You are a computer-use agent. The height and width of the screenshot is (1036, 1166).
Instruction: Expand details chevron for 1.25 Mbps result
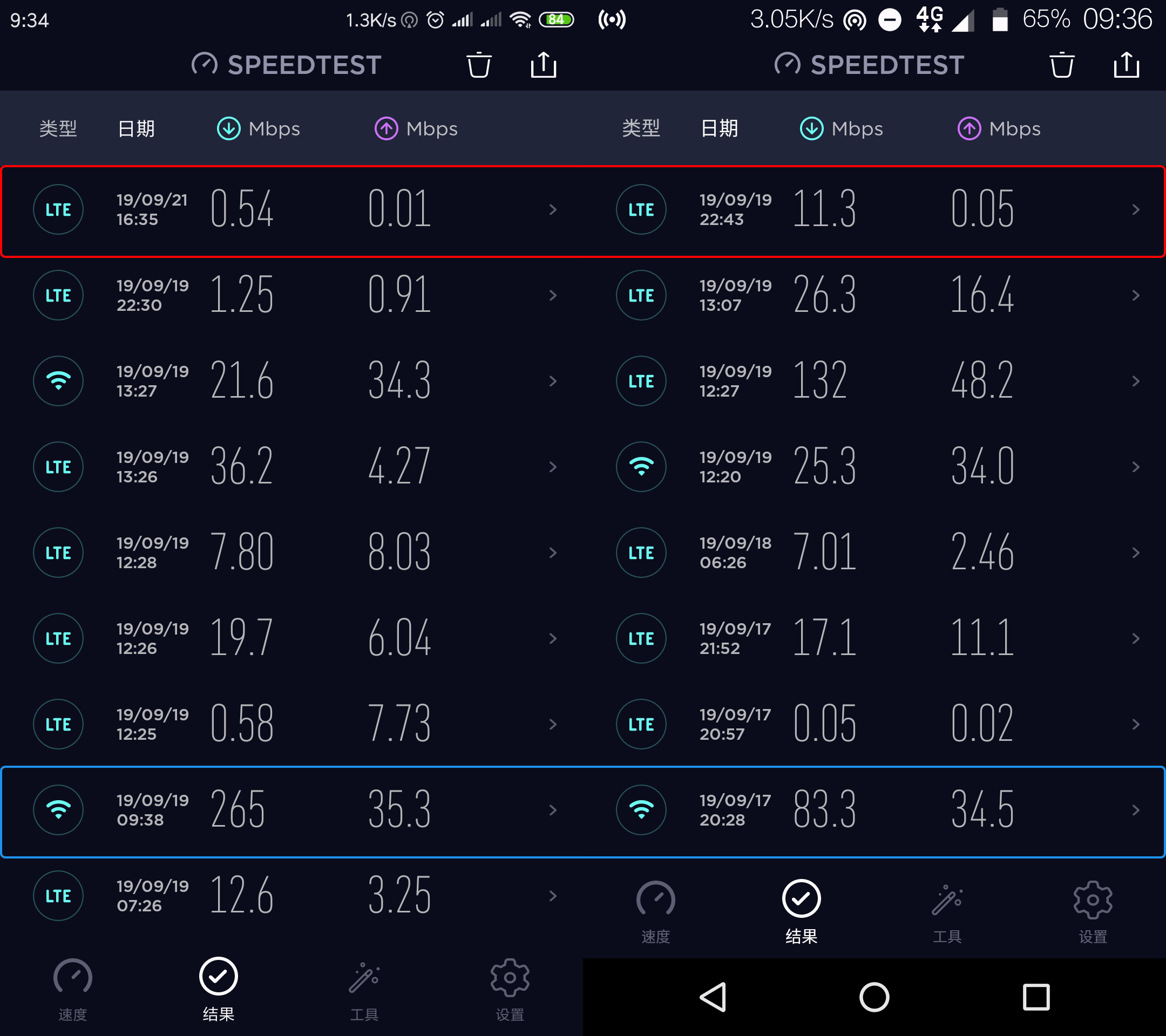coord(553,295)
